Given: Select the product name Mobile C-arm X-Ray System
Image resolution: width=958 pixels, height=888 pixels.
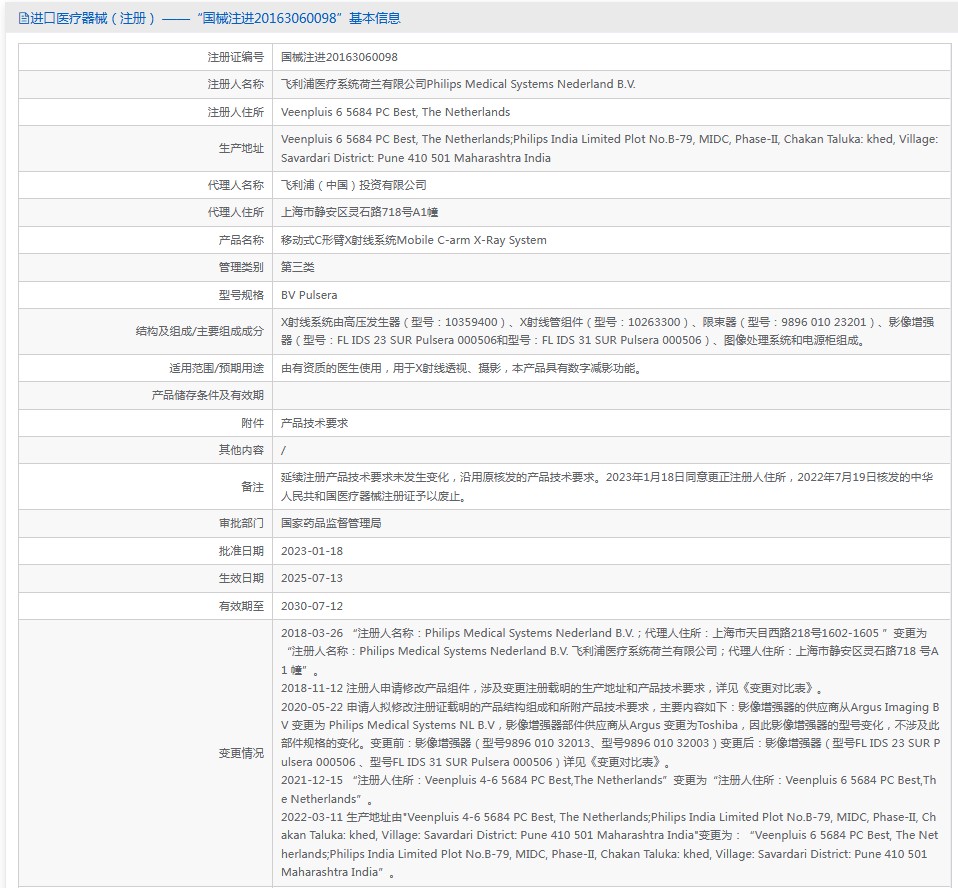Looking at the screenshot, I should click(414, 240).
